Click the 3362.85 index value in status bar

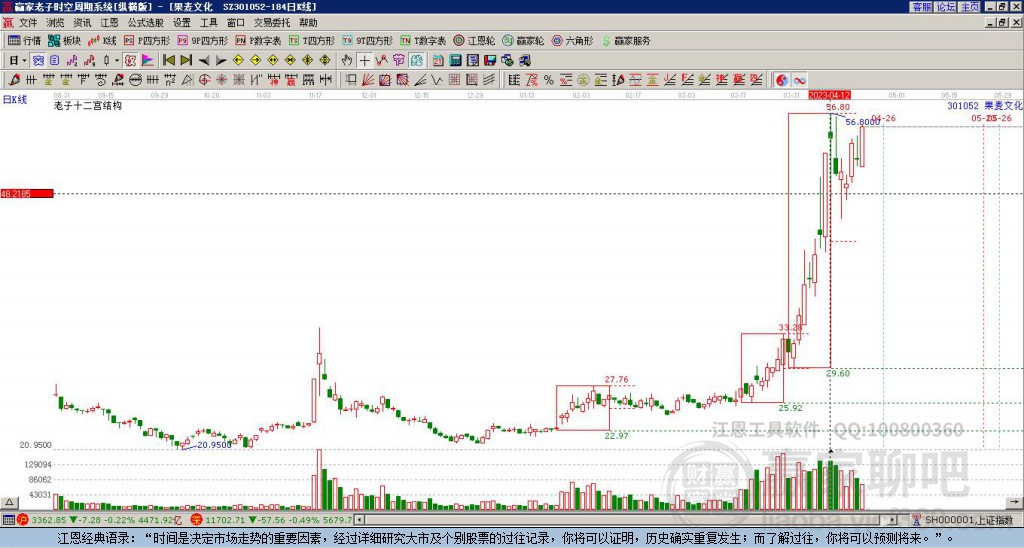click(x=49, y=520)
